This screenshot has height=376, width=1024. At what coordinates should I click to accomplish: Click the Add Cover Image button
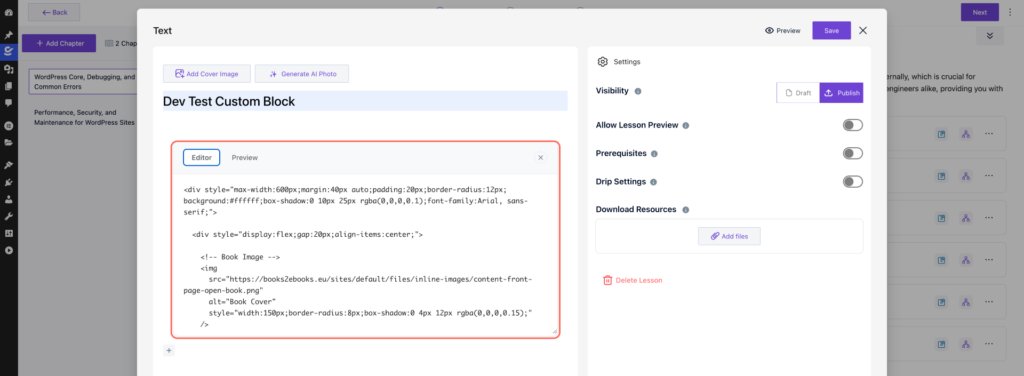[207, 74]
